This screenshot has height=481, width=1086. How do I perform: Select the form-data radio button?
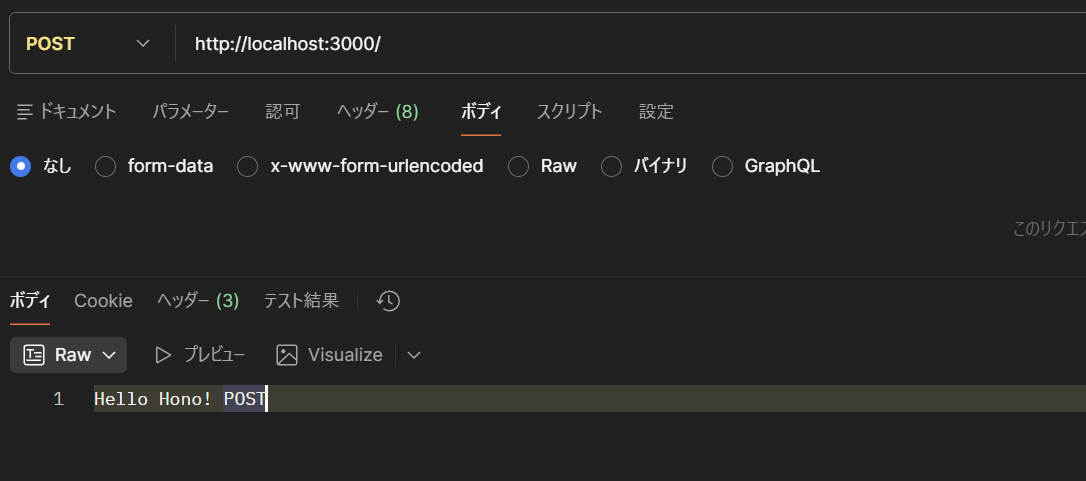[x=105, y=167]
